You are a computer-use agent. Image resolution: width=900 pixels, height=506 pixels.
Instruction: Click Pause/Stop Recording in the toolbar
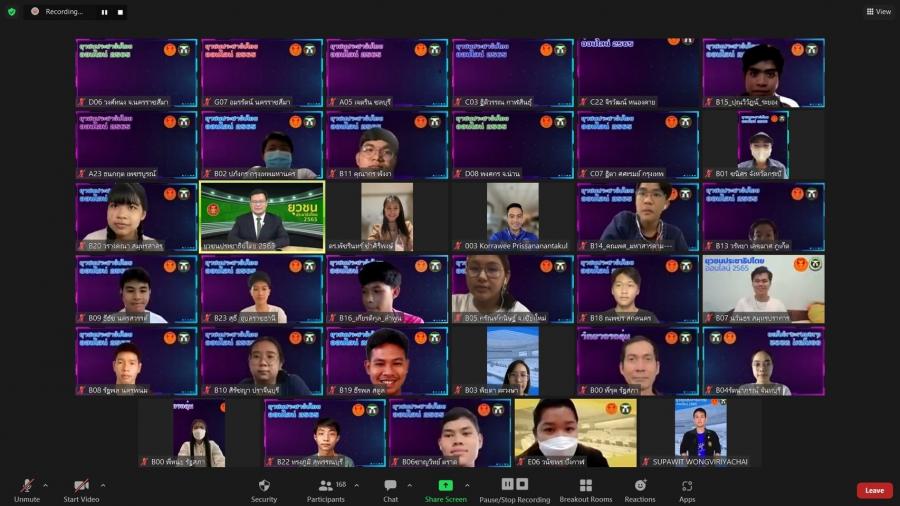514,489
